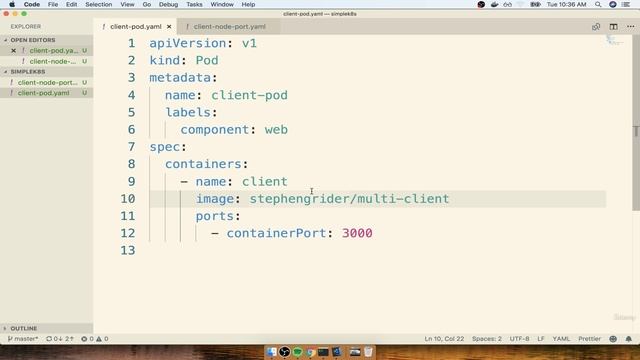The height and width of the screenshot is (360, 640).
Task: Open the Apple menu
Action: coord(12,4)
